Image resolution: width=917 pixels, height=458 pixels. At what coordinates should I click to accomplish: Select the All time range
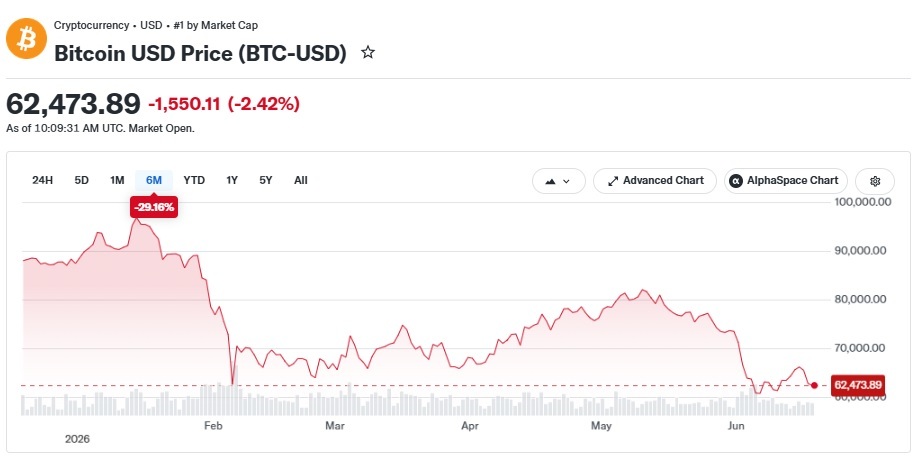(x=301, y=180)
